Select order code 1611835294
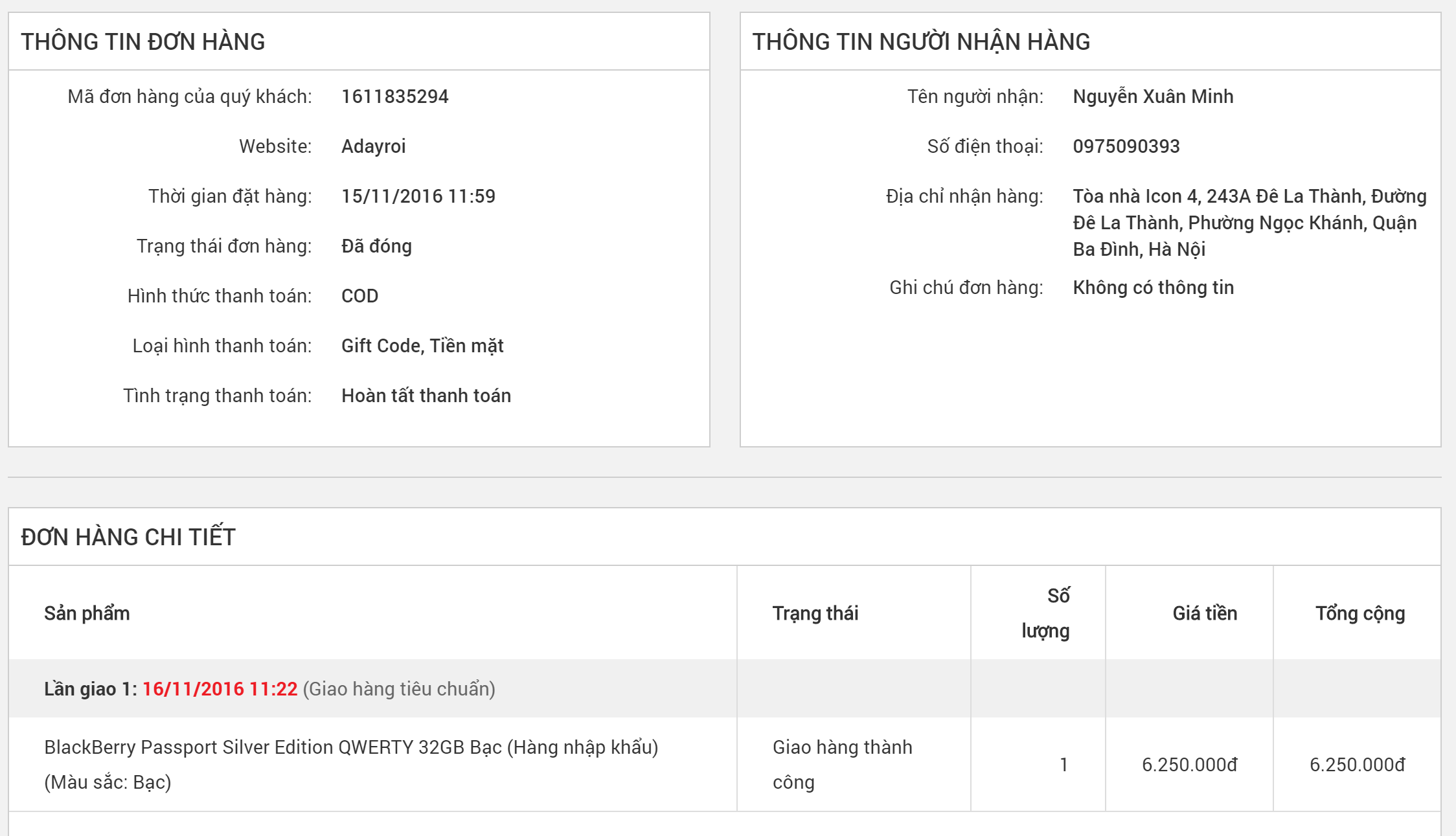The width and height of the screenshot is (1456, 836). 395,96
